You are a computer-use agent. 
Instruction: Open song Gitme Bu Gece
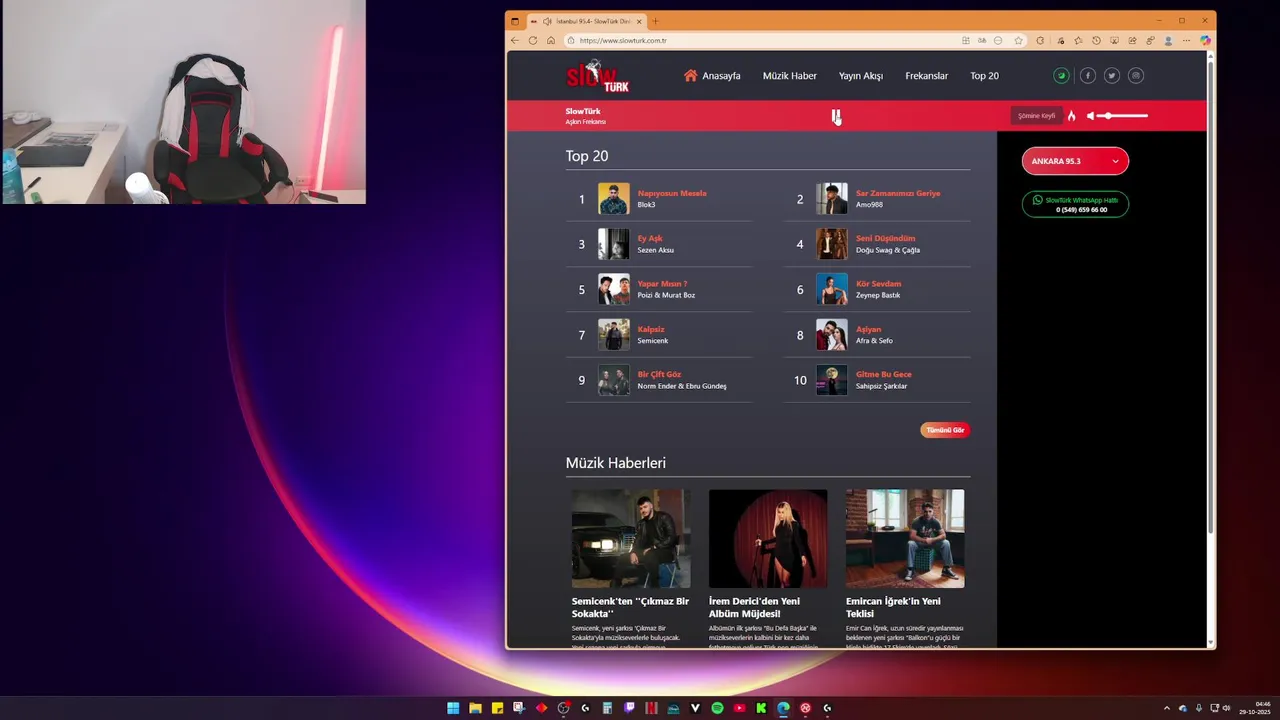tap(883, 374)
